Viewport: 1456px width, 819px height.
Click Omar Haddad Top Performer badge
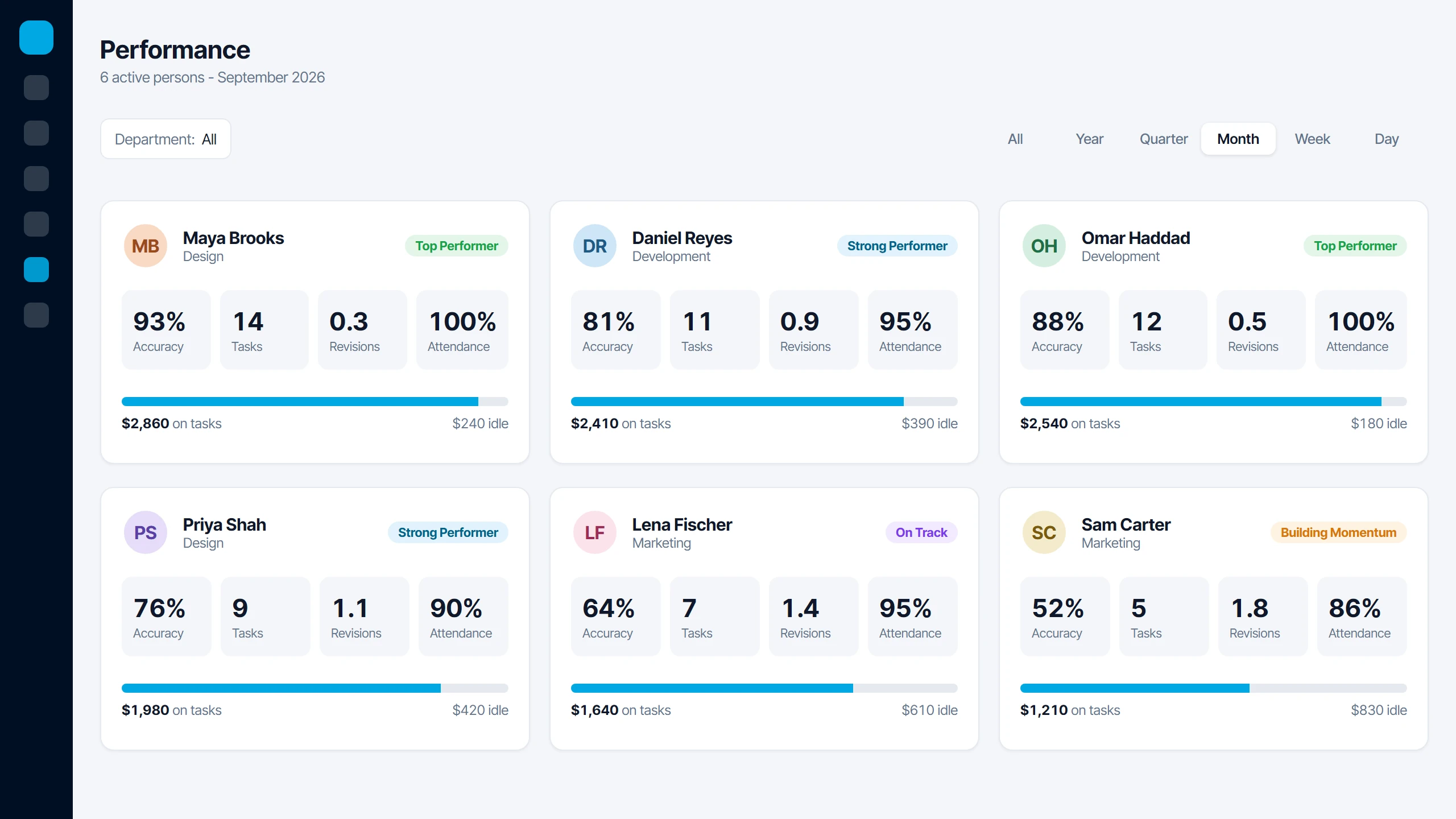(x=1355, y=246)
